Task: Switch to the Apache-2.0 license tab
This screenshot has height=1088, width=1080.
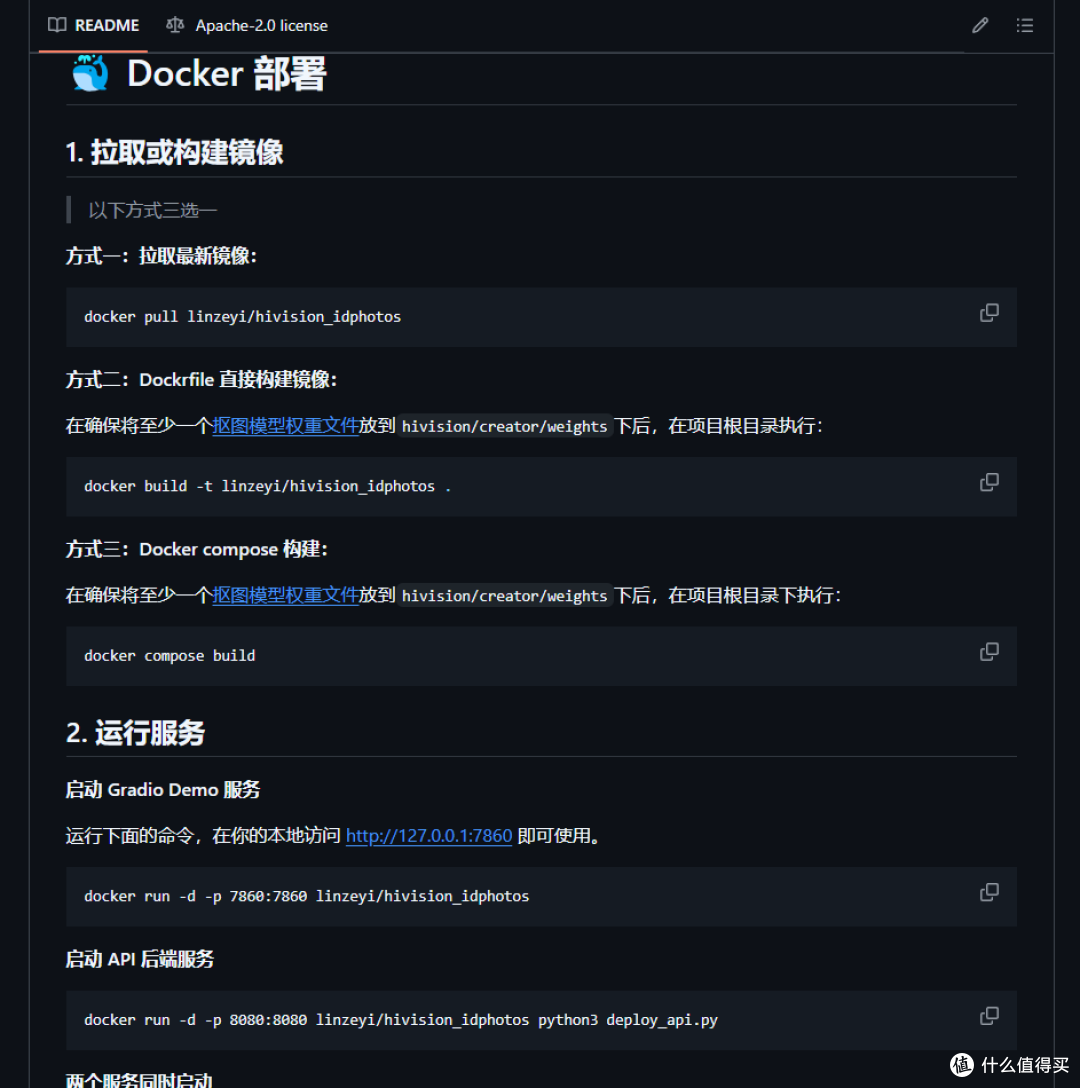Action: tap(261, 25)
